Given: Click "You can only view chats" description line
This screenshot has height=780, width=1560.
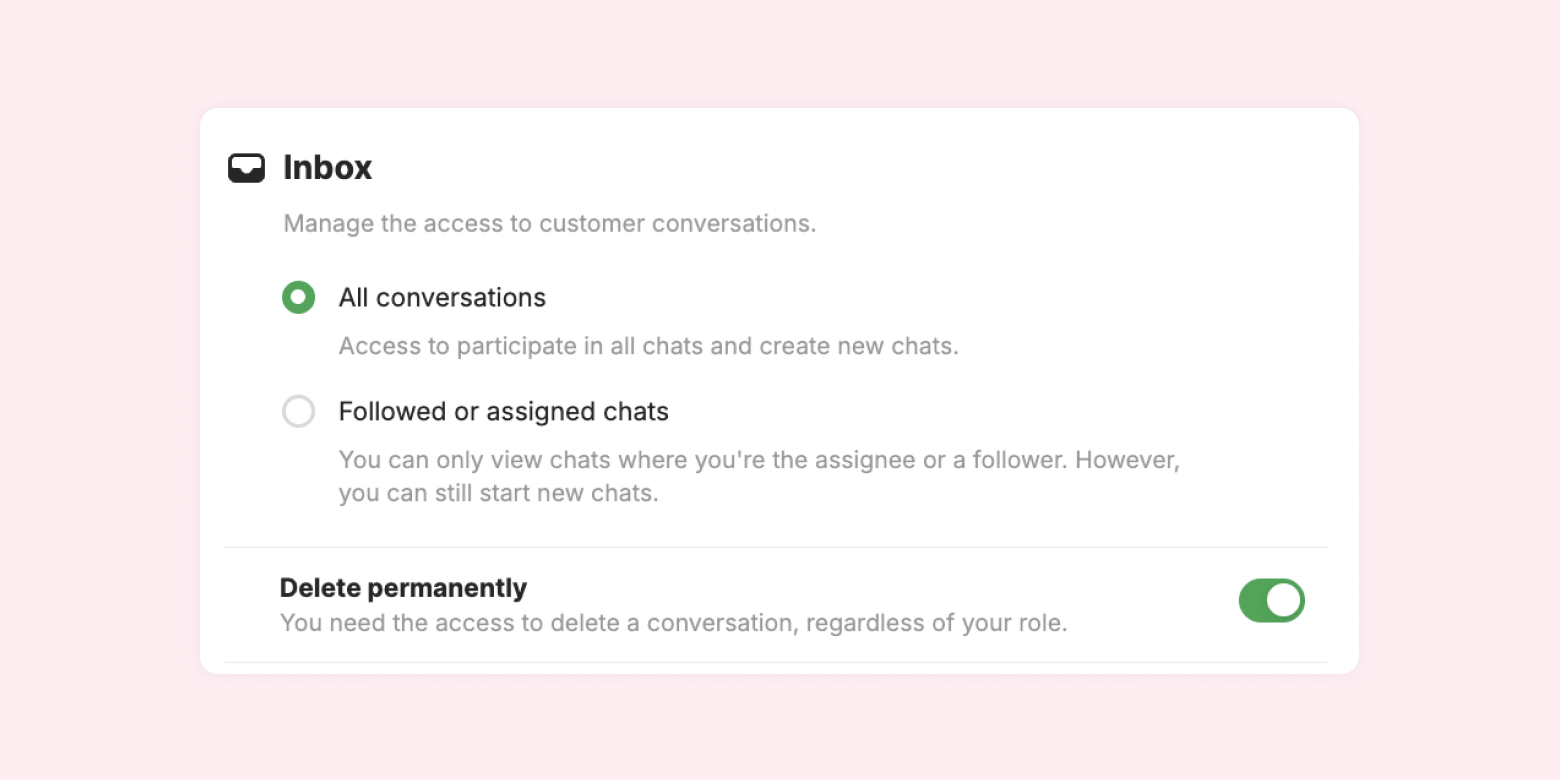Looking at the screenshot, I should (x=759, y=461).
